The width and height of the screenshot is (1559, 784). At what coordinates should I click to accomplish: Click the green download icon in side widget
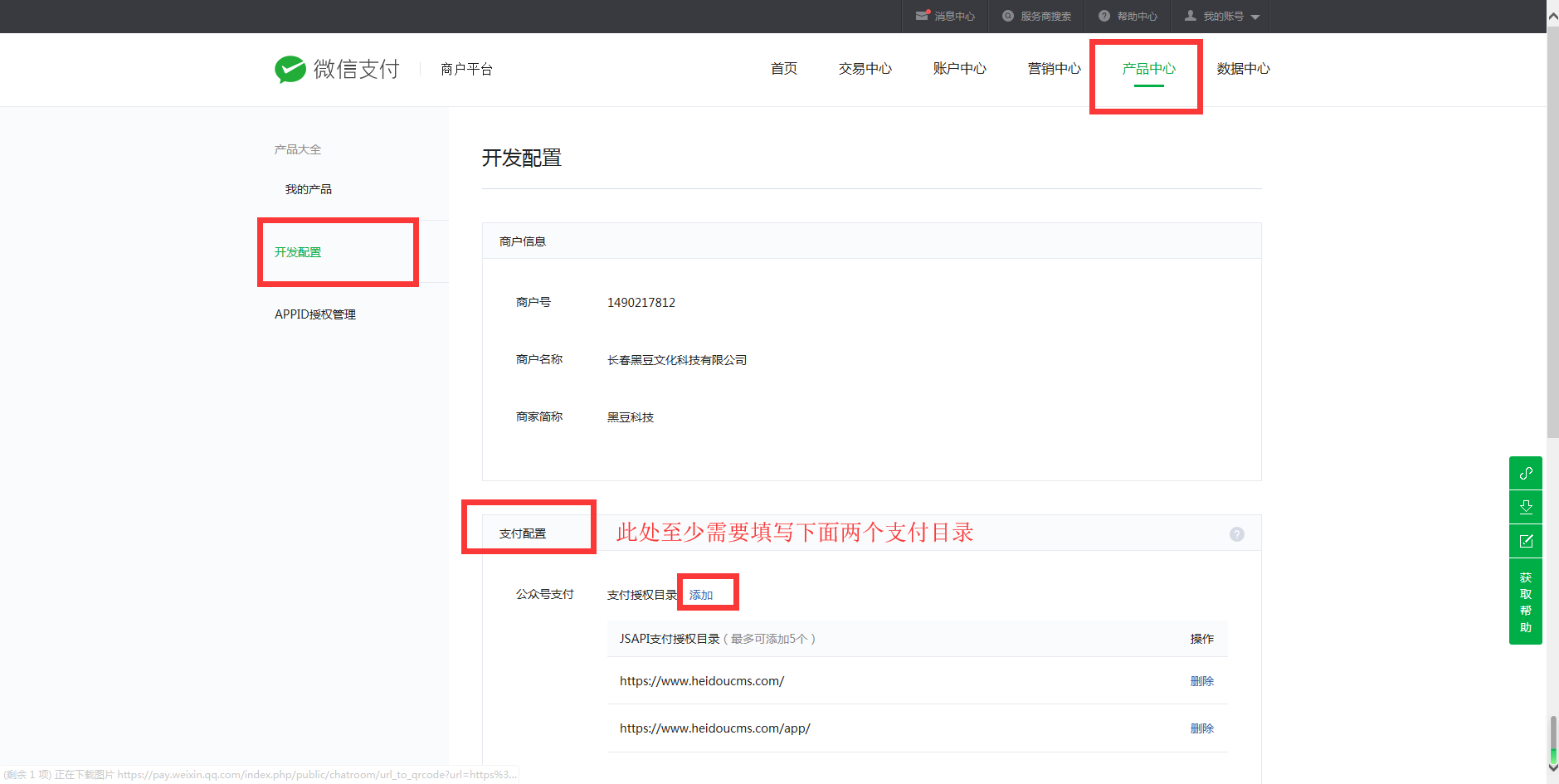(x=1526, y=507)
